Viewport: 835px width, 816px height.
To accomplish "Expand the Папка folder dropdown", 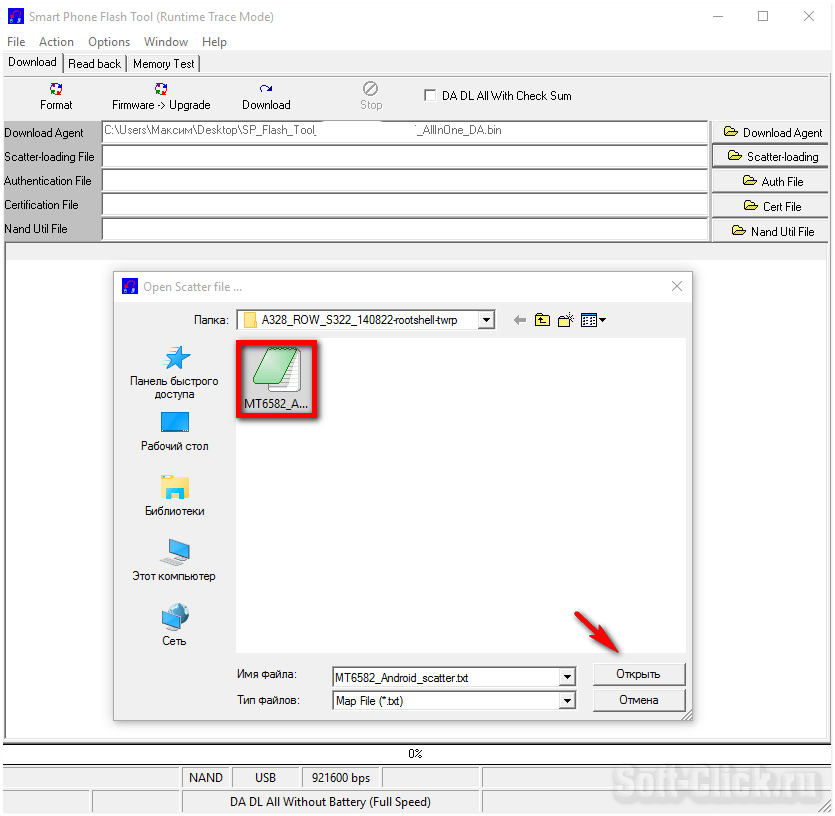I will 486,320.
